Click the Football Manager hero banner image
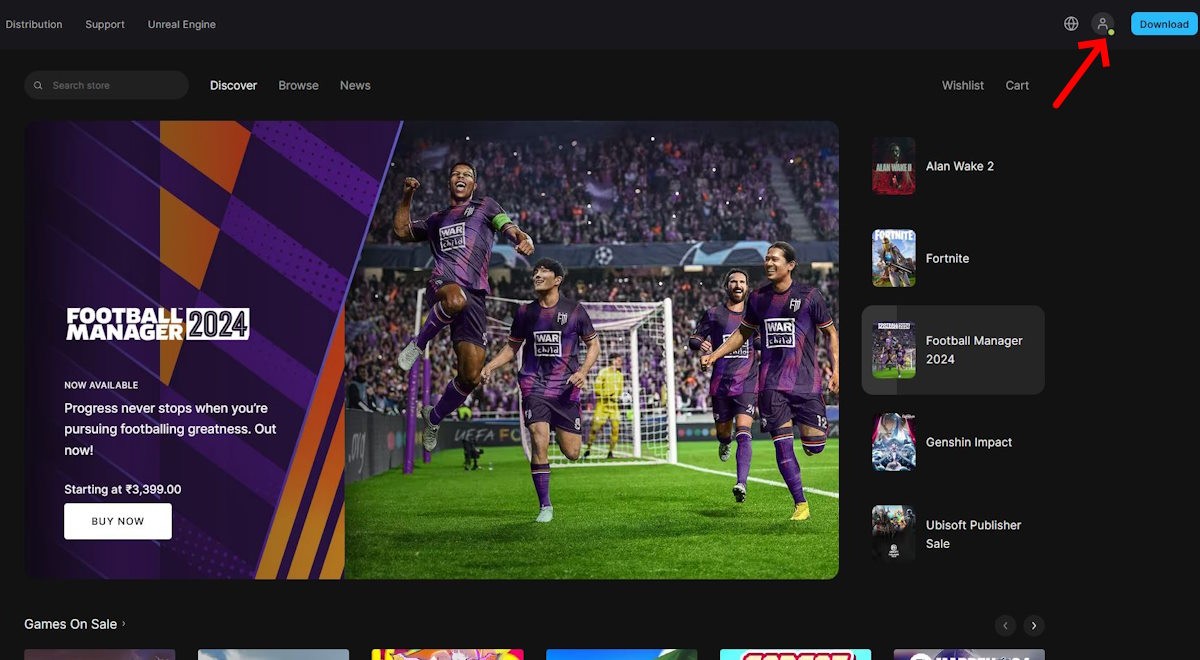This screenshot has height=660, width=1200. (431, 350)
